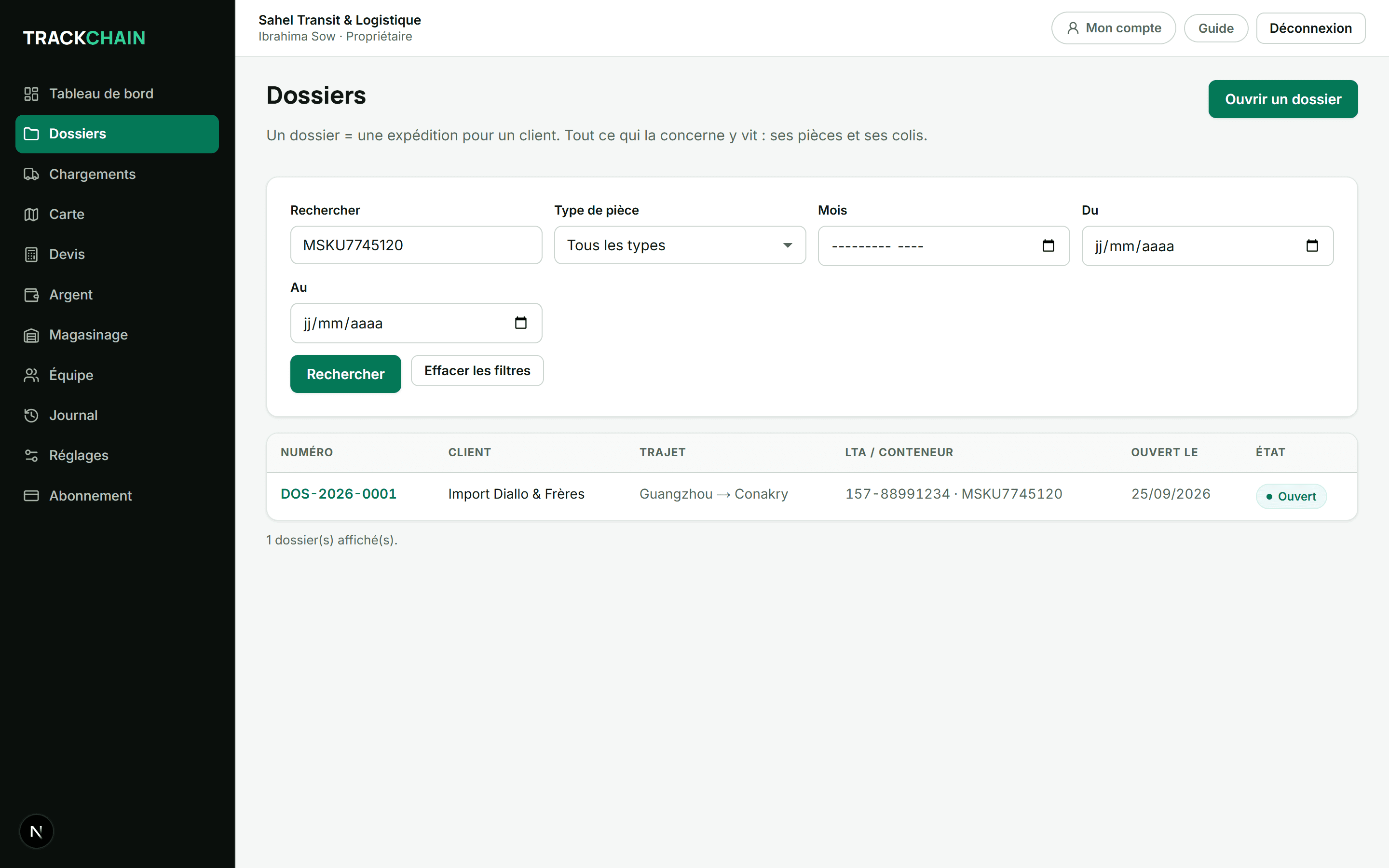Open the Guide button
Image resolution: width=1389 pixels, height=868 pixels.
pyautogui.click(x=1216, y=28)
